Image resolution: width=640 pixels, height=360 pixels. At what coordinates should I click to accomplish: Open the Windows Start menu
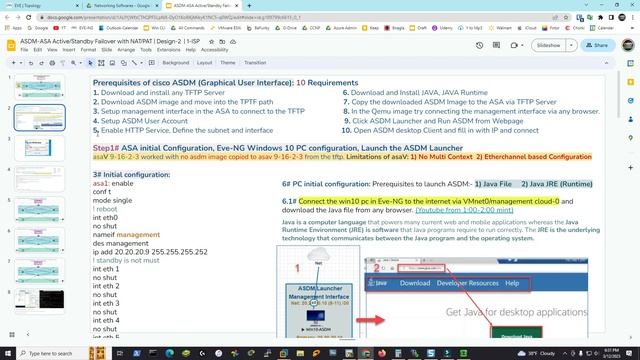point(8,353)
